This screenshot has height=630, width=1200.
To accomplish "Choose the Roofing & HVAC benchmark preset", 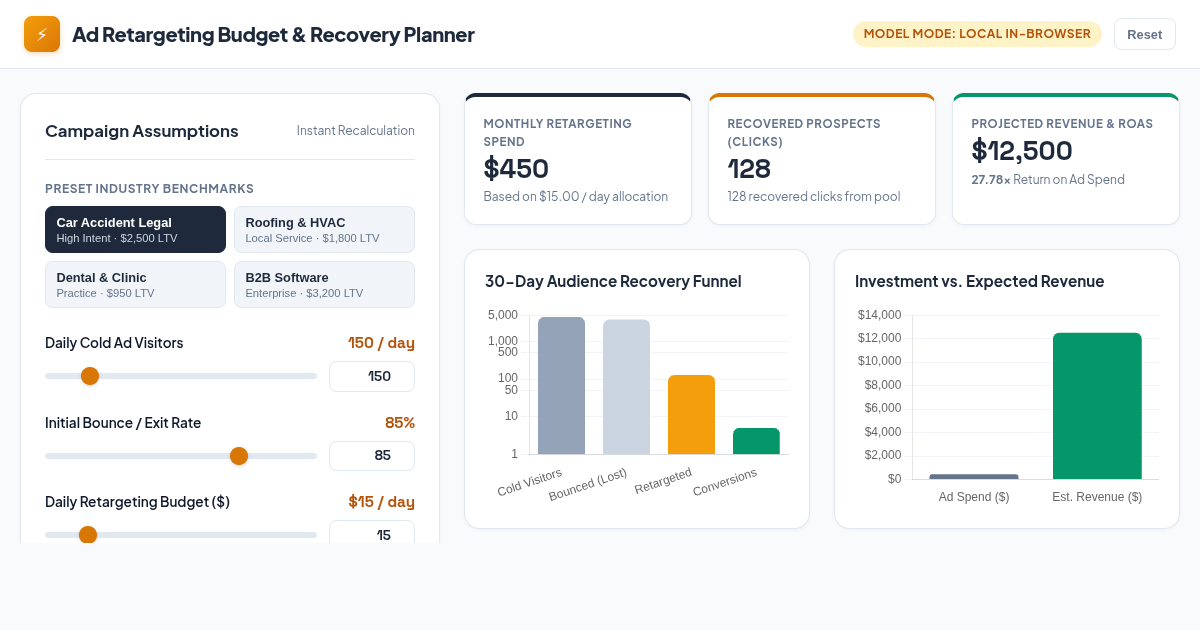I will 324,229.
